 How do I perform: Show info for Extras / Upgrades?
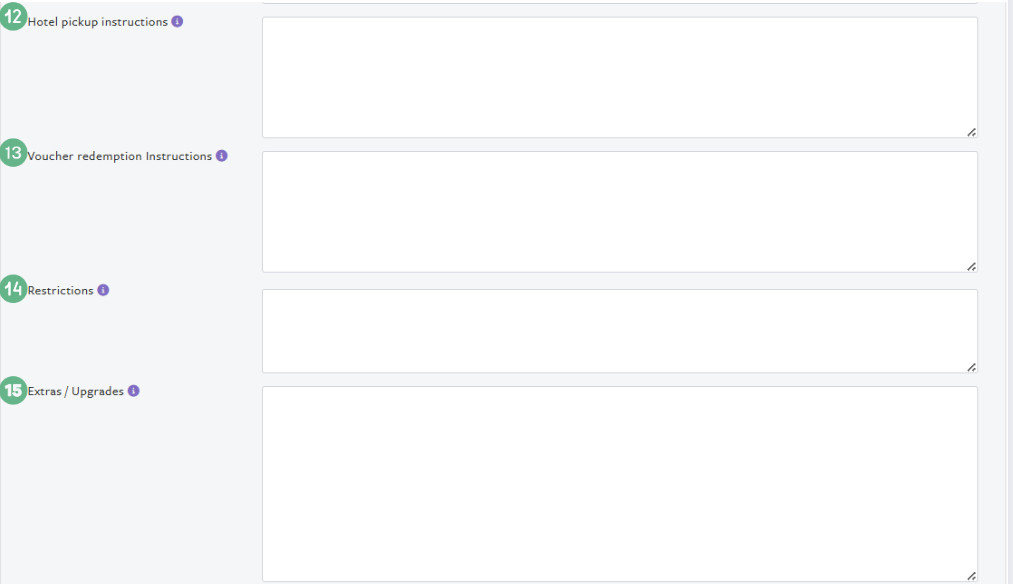(134, 391)
